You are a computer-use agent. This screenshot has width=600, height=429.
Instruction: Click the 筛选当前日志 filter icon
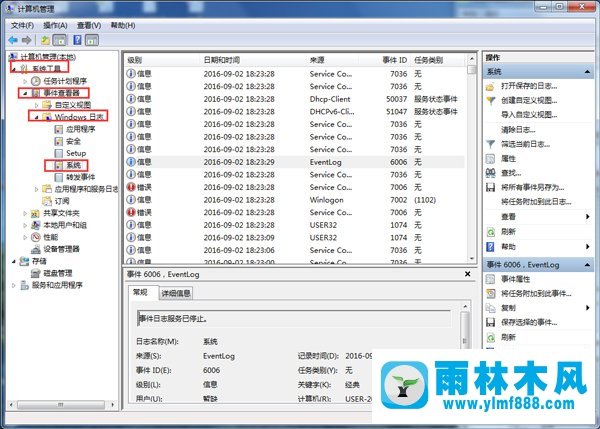[491, 144]
